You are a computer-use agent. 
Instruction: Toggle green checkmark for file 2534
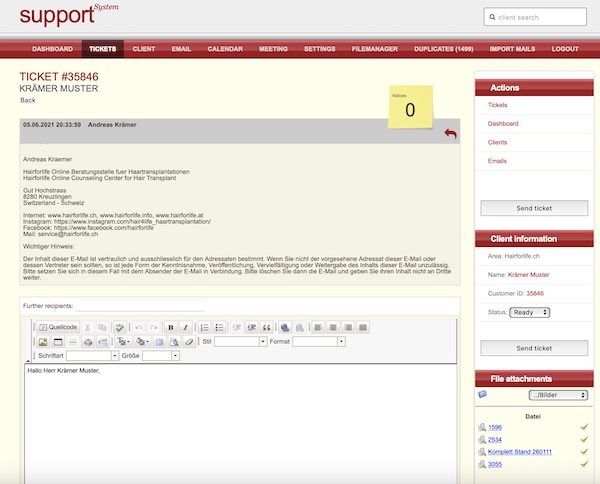pos(584,439)
